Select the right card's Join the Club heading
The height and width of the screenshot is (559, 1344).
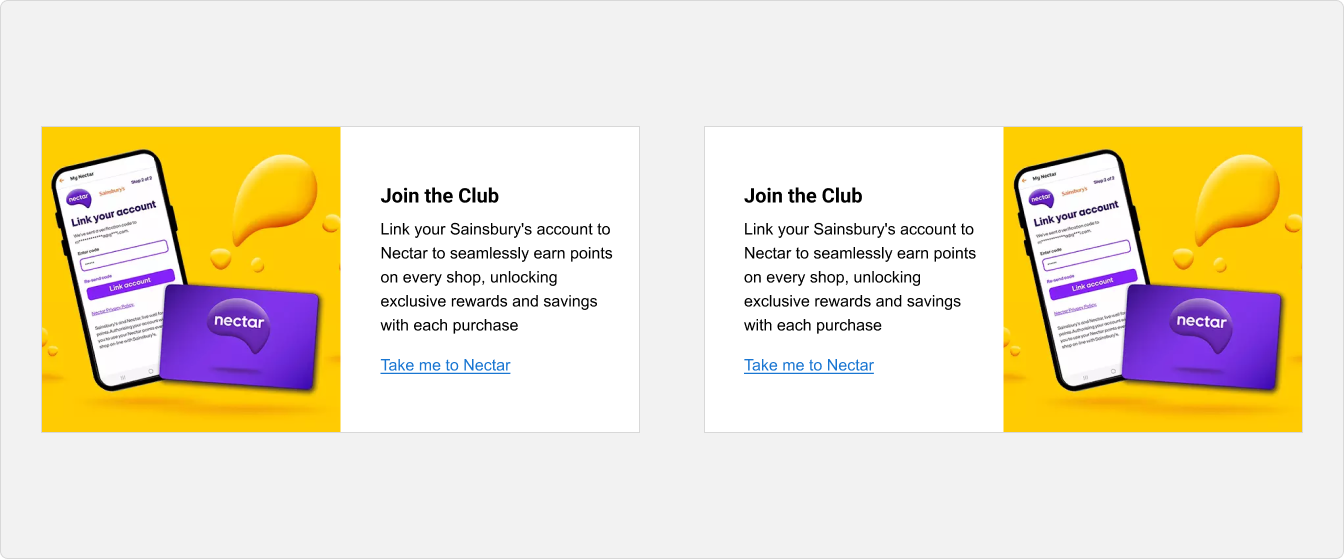pos(803,196)
